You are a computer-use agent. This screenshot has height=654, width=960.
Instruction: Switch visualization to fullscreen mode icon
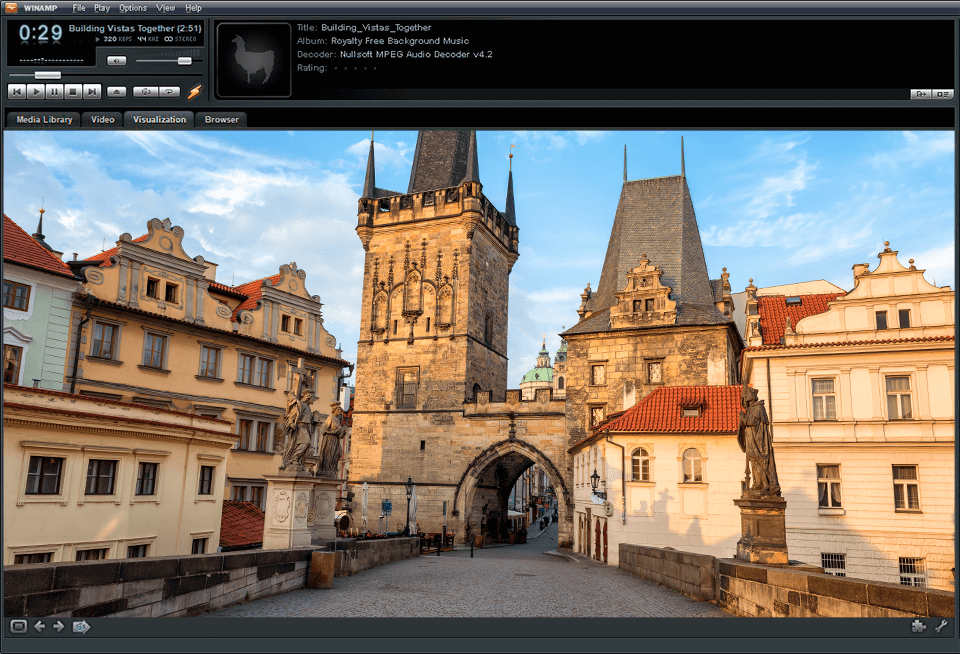[18, 627]
